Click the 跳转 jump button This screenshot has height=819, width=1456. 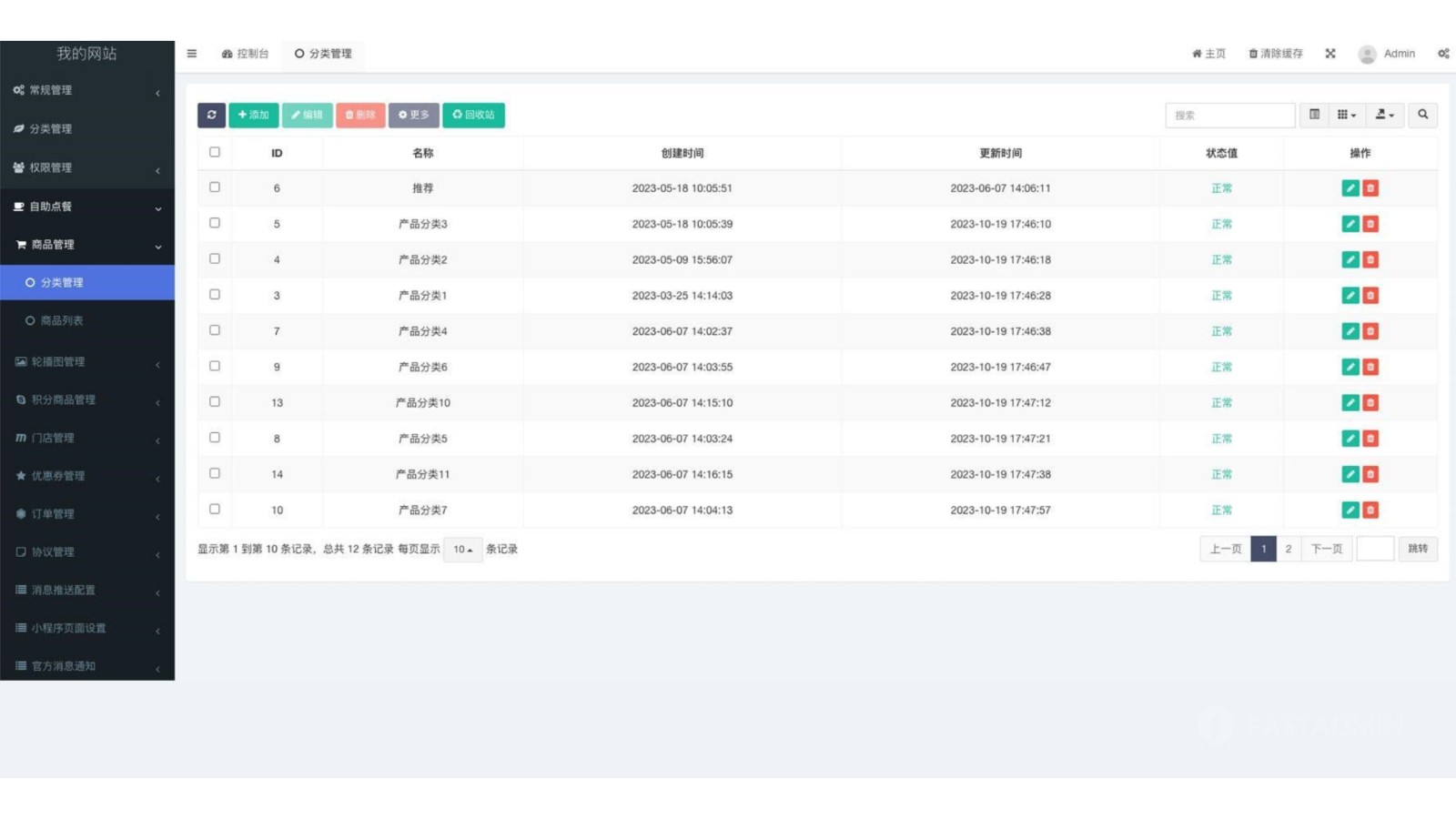point(1418,549)
